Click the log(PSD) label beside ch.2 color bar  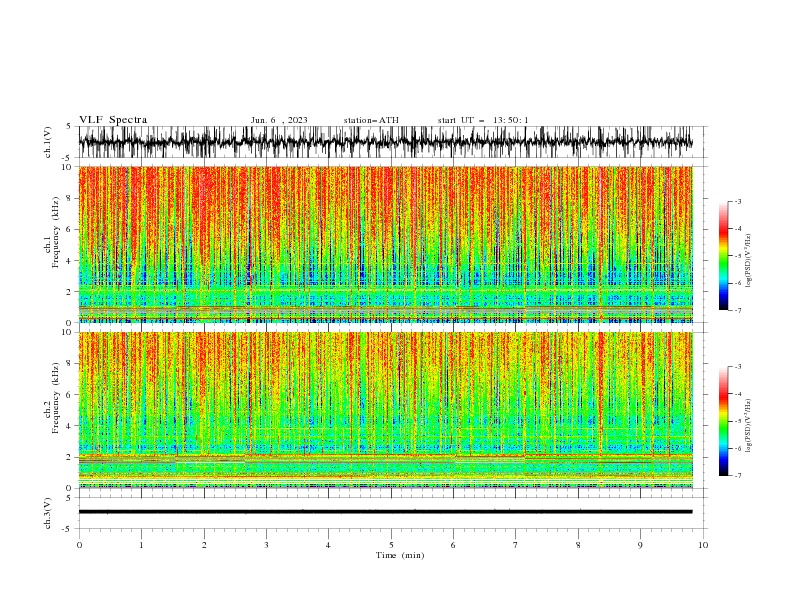pyautogui.click(x=749, y=426)
